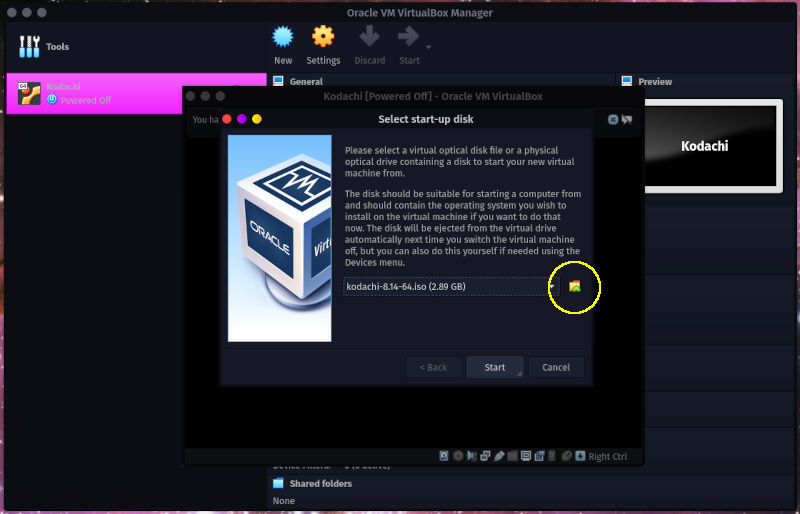Click the 'You ha' notification text in the VM window

coord(205,119)
